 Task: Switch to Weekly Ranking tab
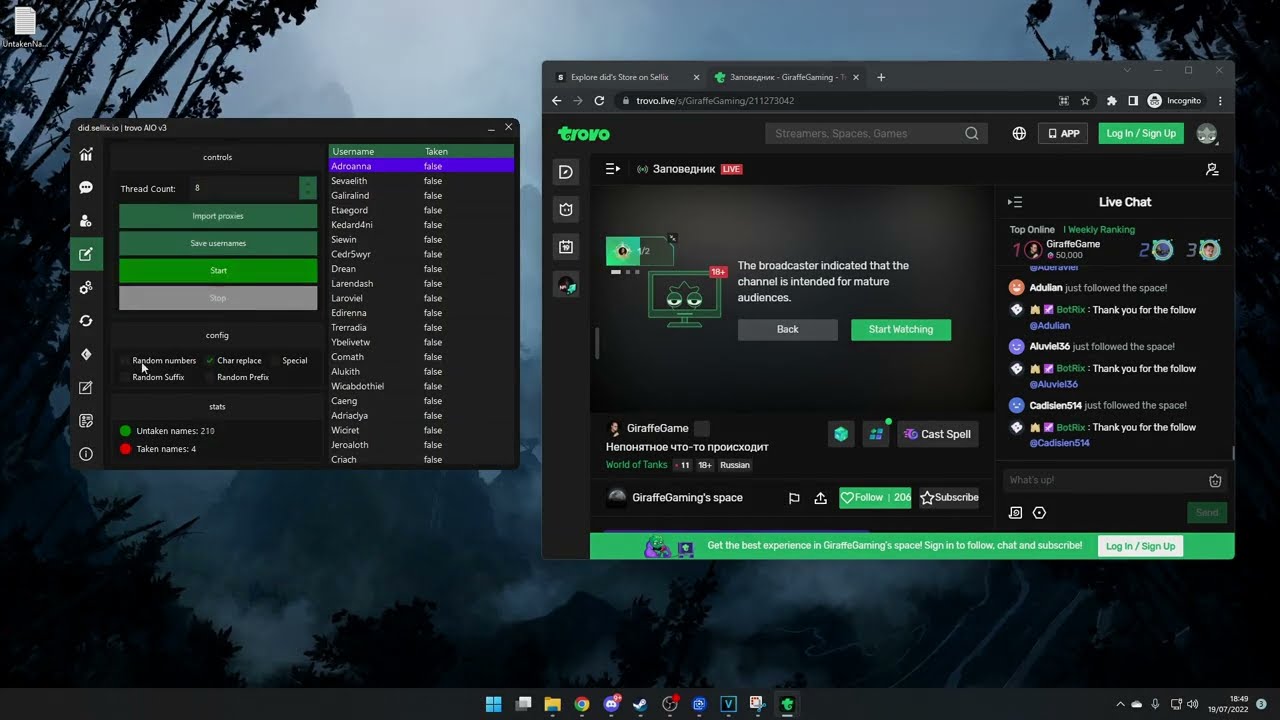coord(1100,230)
